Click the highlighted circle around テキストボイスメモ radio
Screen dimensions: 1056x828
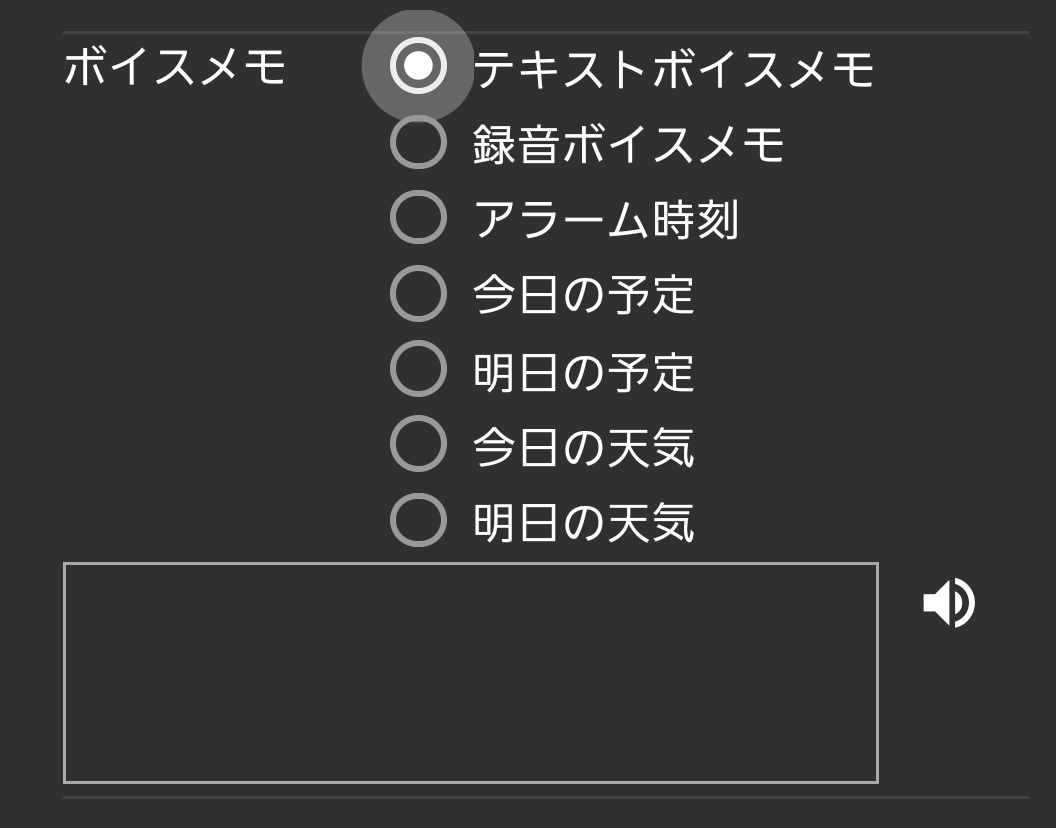(x=418, y=66)
